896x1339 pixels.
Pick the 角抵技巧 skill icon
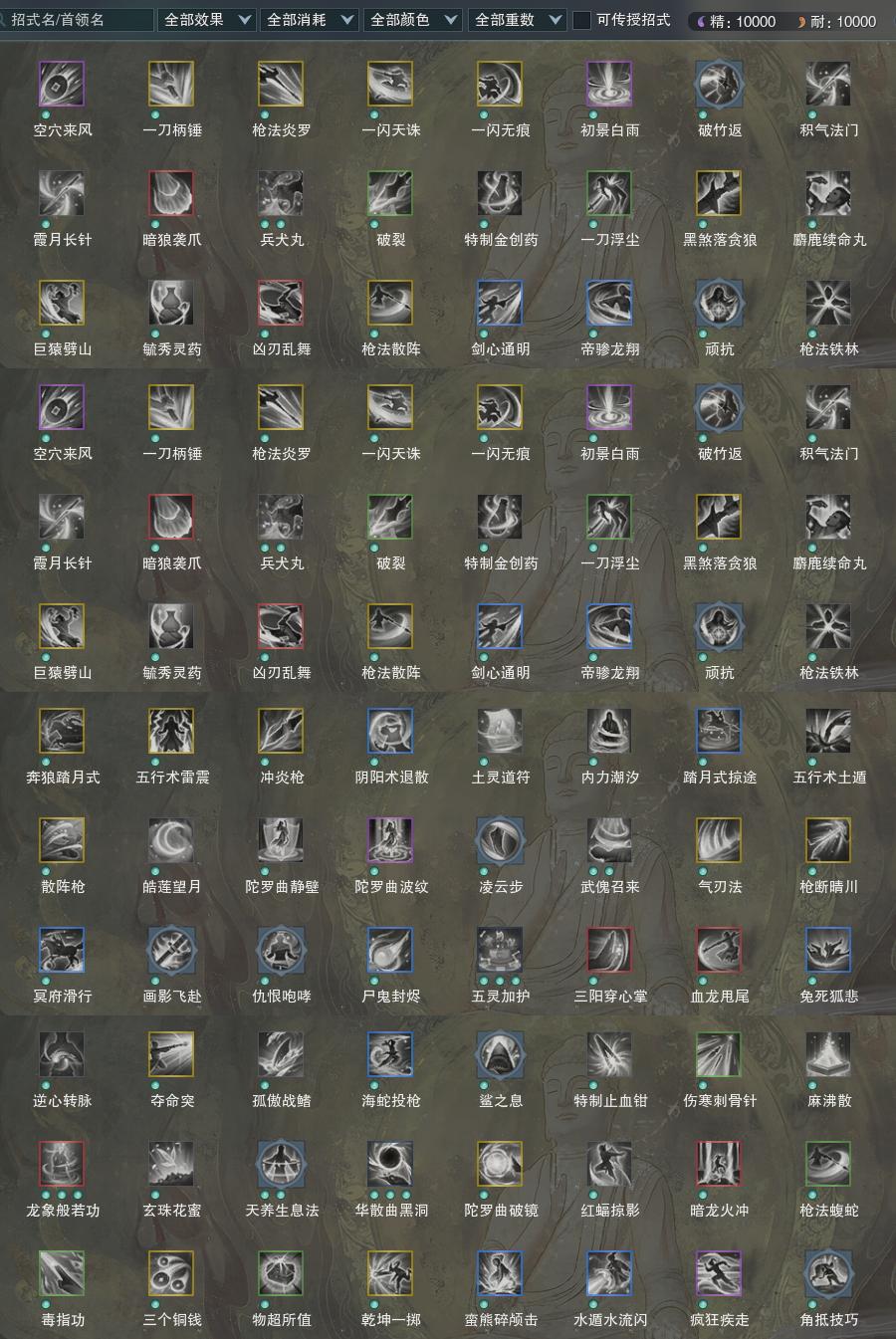[x=828, y=1273]
